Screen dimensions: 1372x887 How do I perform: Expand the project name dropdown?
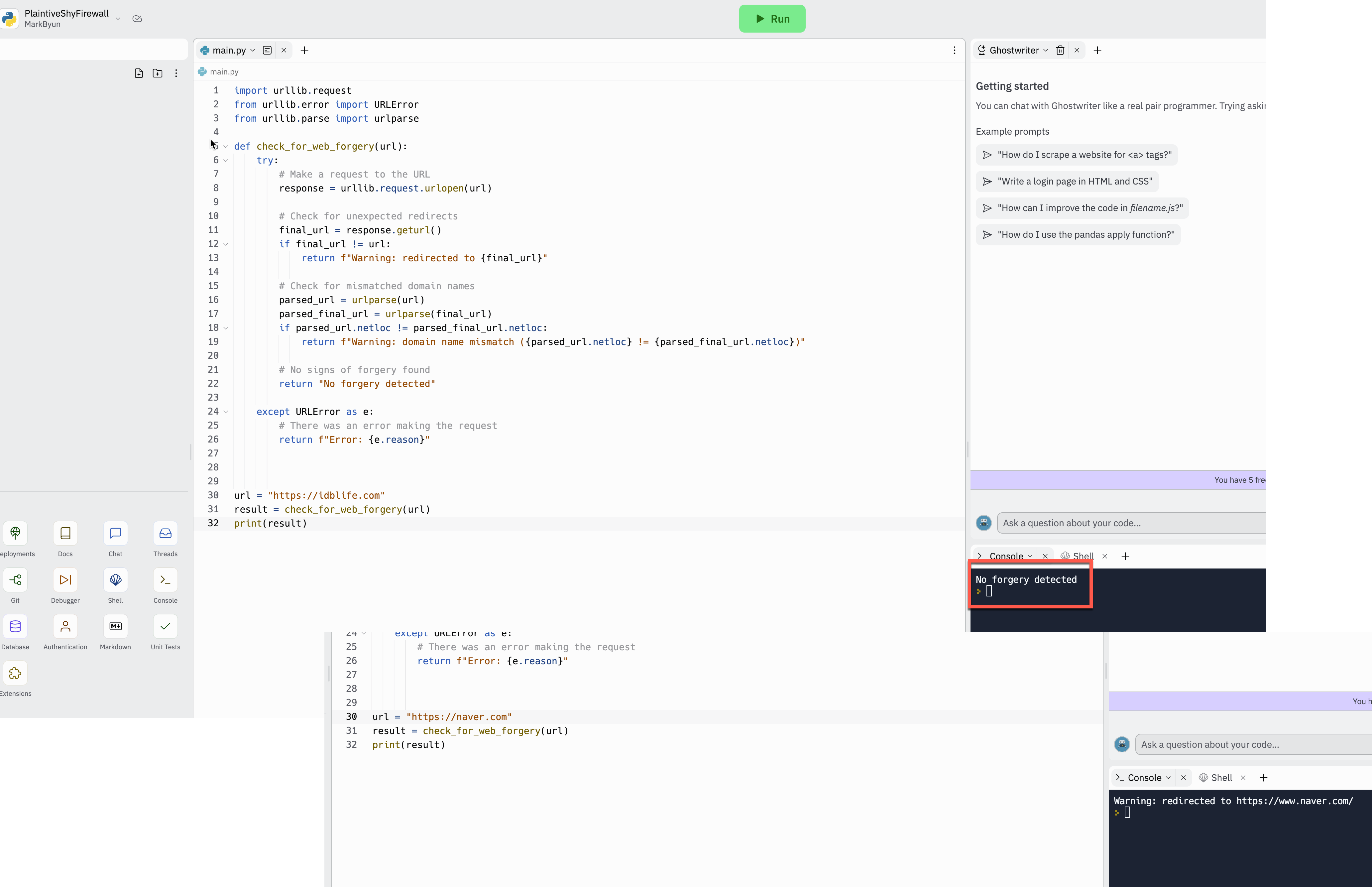pos(118,18)
